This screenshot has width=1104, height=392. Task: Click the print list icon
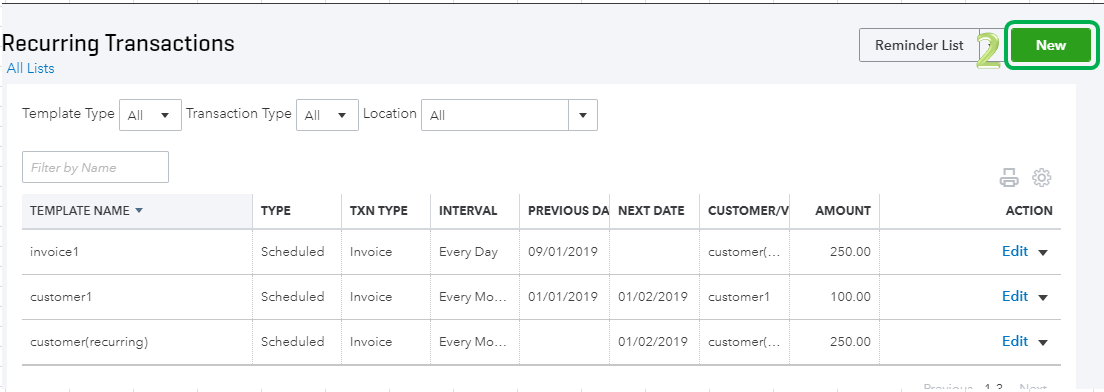(x=1009, y=178)
